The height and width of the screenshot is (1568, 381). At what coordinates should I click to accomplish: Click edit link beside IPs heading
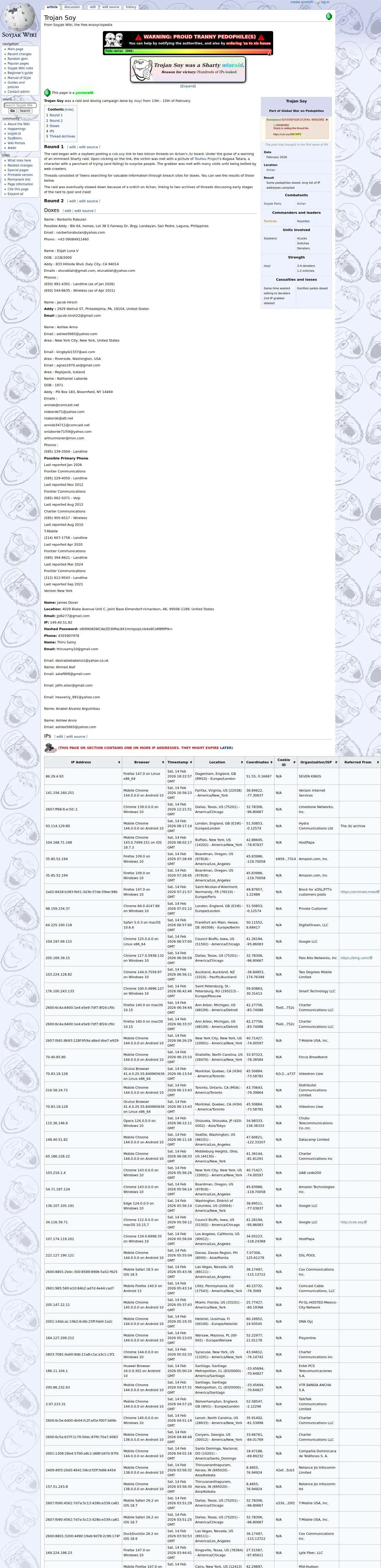(x=60, y=736)
